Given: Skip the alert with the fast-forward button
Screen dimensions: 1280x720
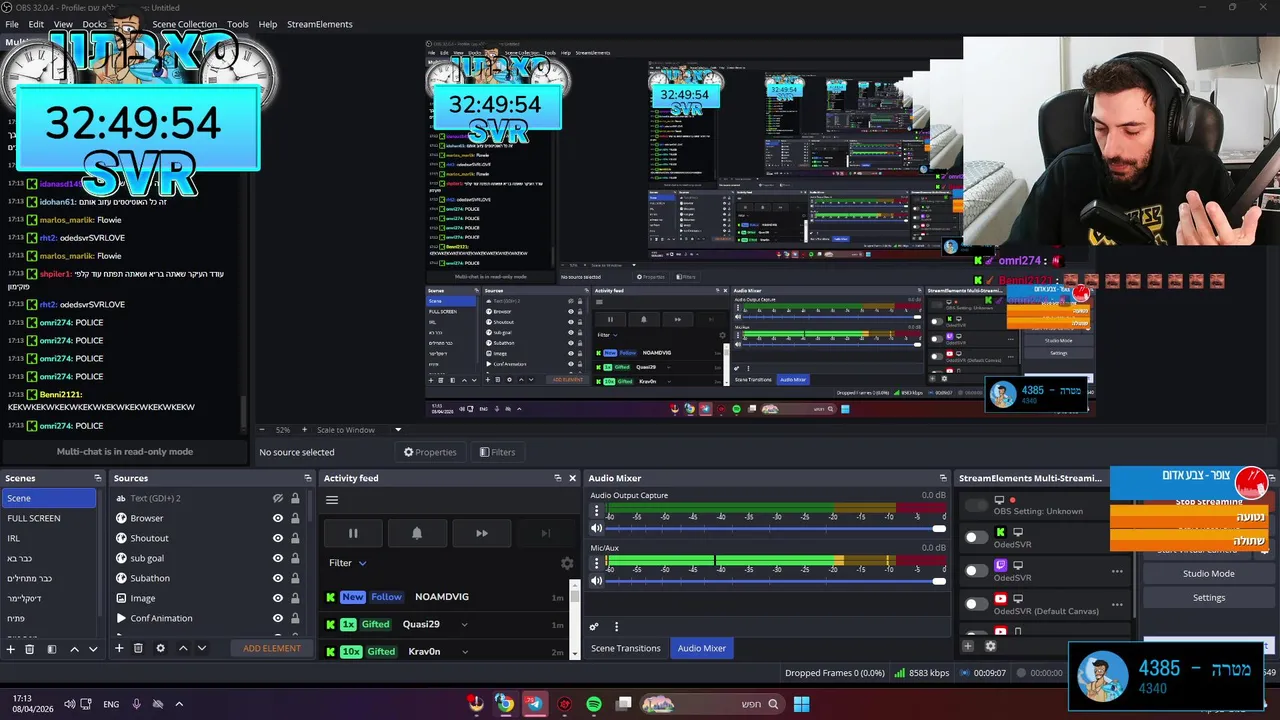Looking at the screenshot, I should point(481,533).
